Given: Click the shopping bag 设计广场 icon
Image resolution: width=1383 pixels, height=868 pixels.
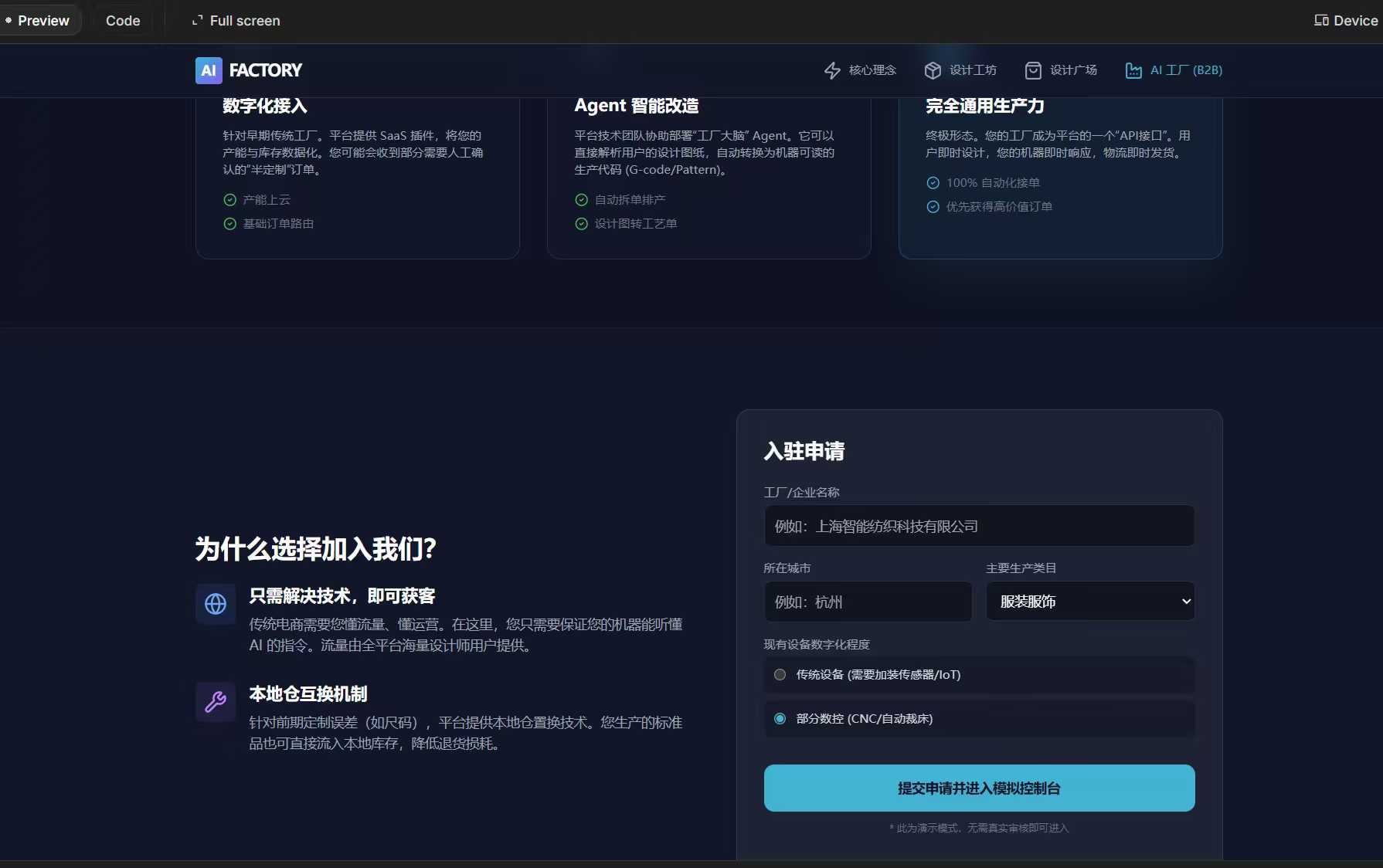Looking at the screenshot, I should coord(1033,70).
